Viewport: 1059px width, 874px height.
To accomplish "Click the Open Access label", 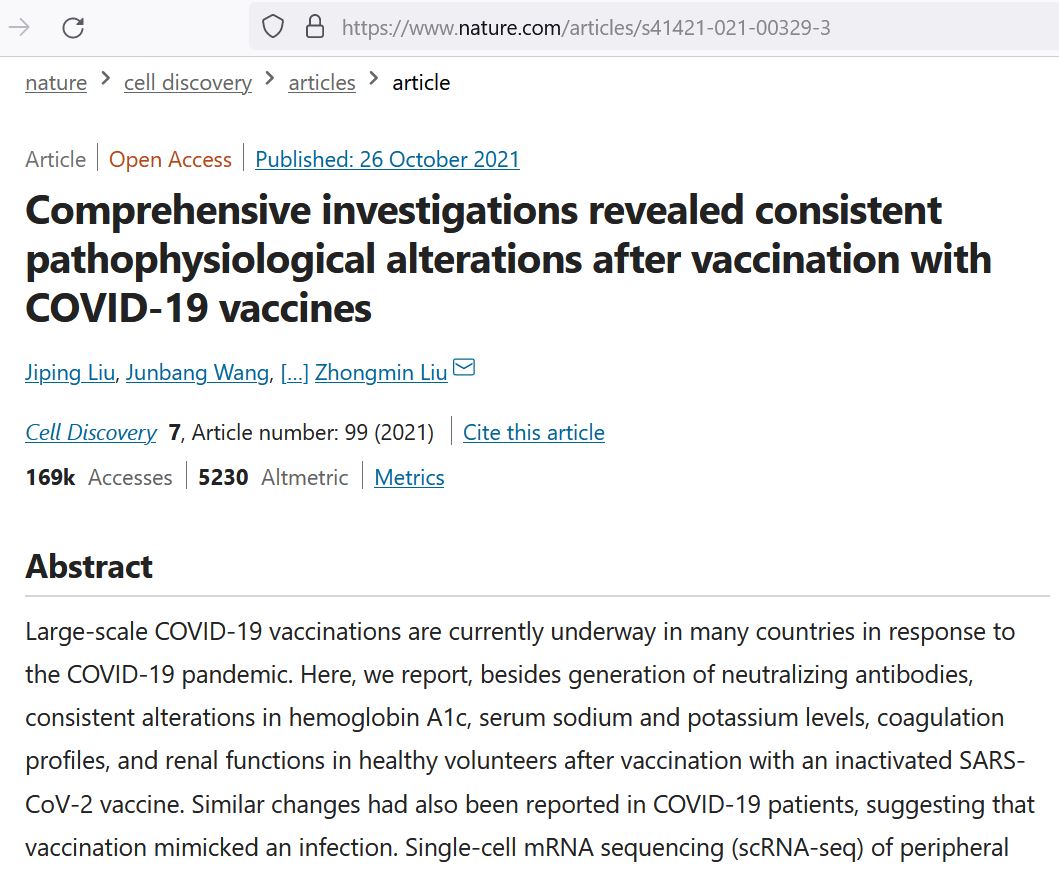I will coord(170,159).
